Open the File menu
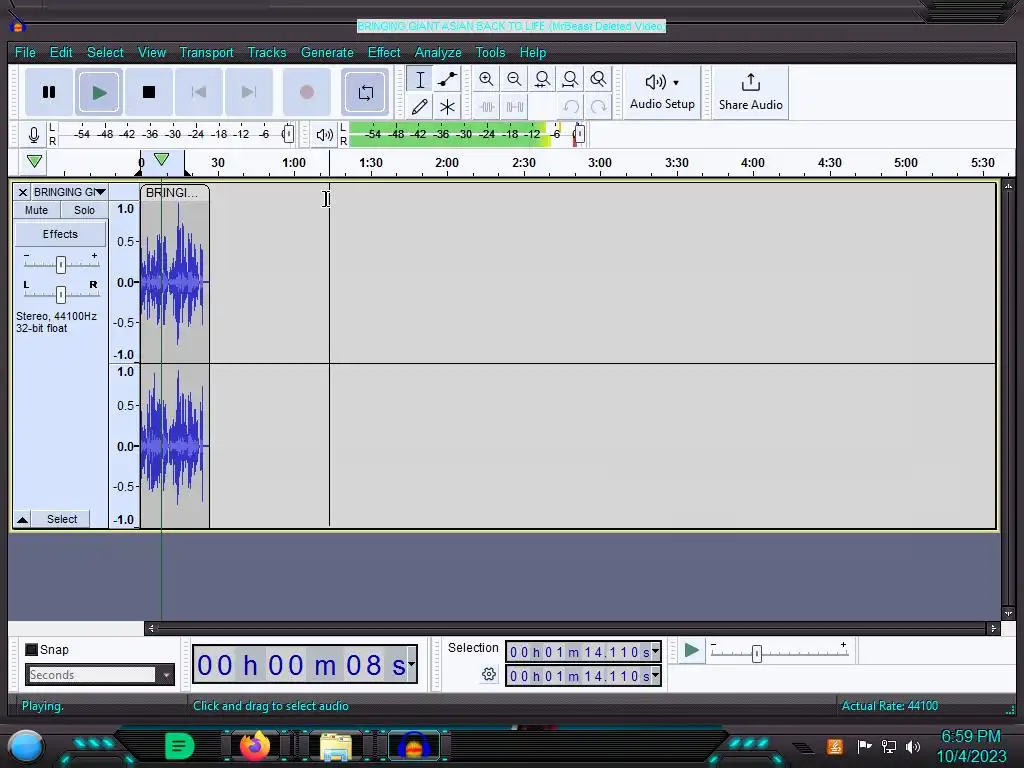 [x=25, y=52]
